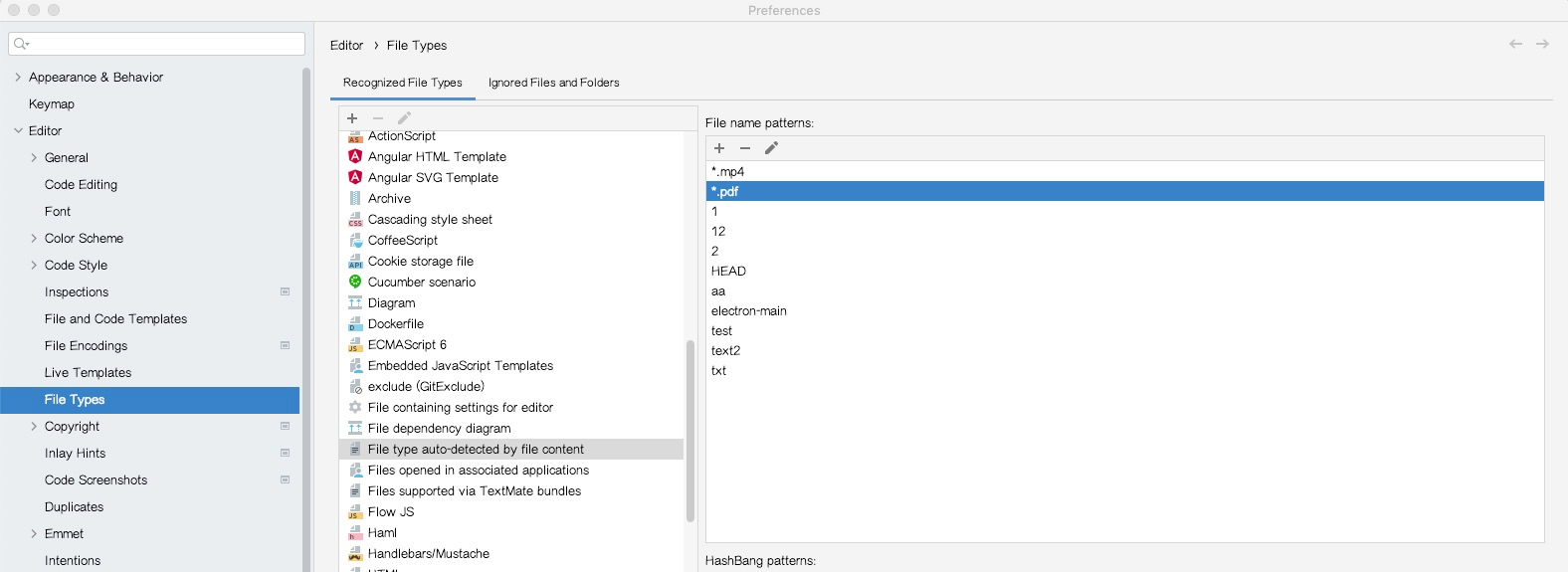The height and width of the screenshot is (572, 1568).
Task: Expand the Appearance & Behavior section
Action: click(18, 77)
